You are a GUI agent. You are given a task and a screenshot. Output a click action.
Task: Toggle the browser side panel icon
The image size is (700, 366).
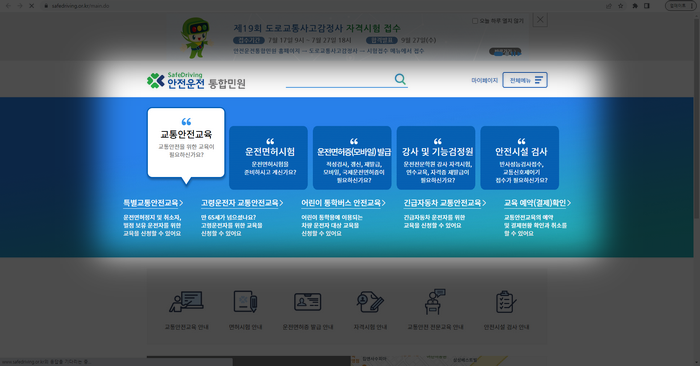[646, 6]
